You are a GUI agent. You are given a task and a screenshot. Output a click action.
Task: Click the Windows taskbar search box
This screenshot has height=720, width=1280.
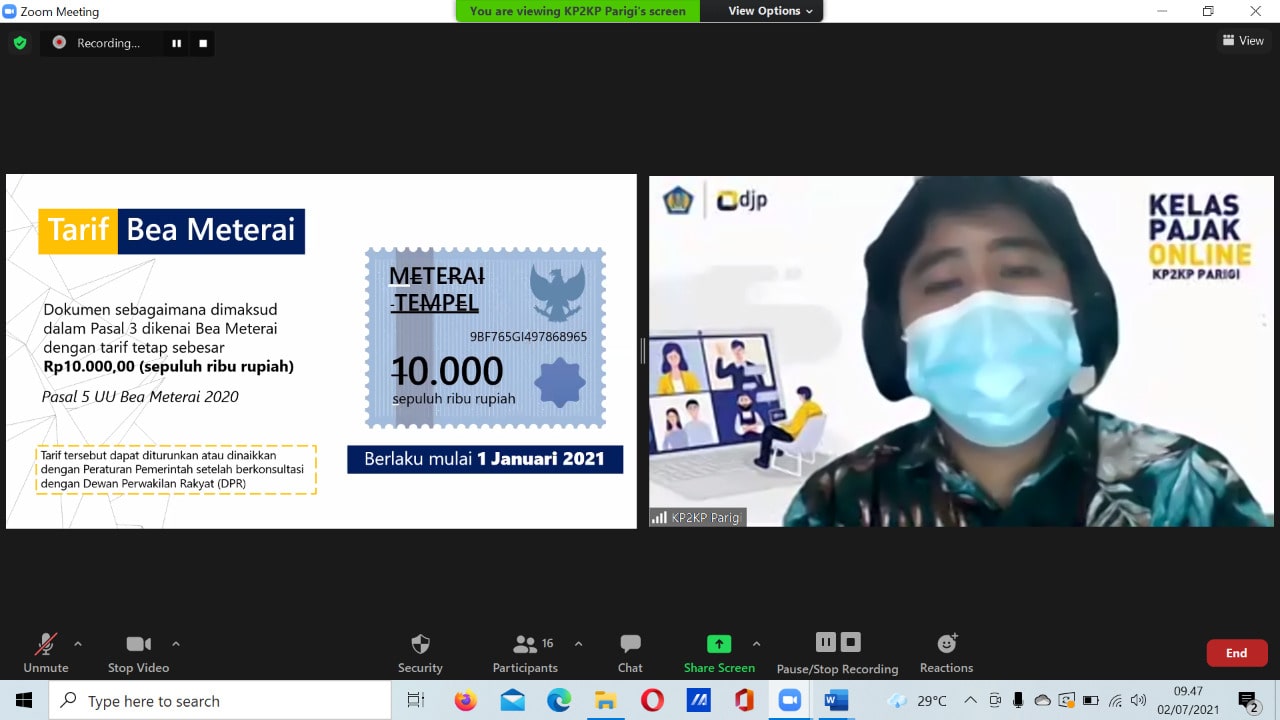tap(220, 701)
